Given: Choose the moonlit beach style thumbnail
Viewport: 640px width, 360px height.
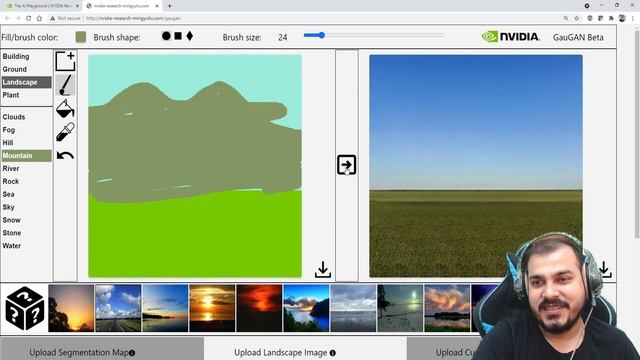Looking at the screenshot, I should [400, 308].
